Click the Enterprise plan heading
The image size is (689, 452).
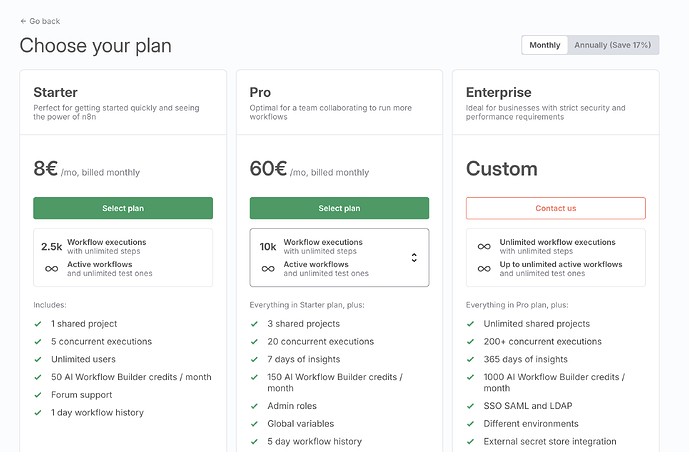click(x=498, y=93)
